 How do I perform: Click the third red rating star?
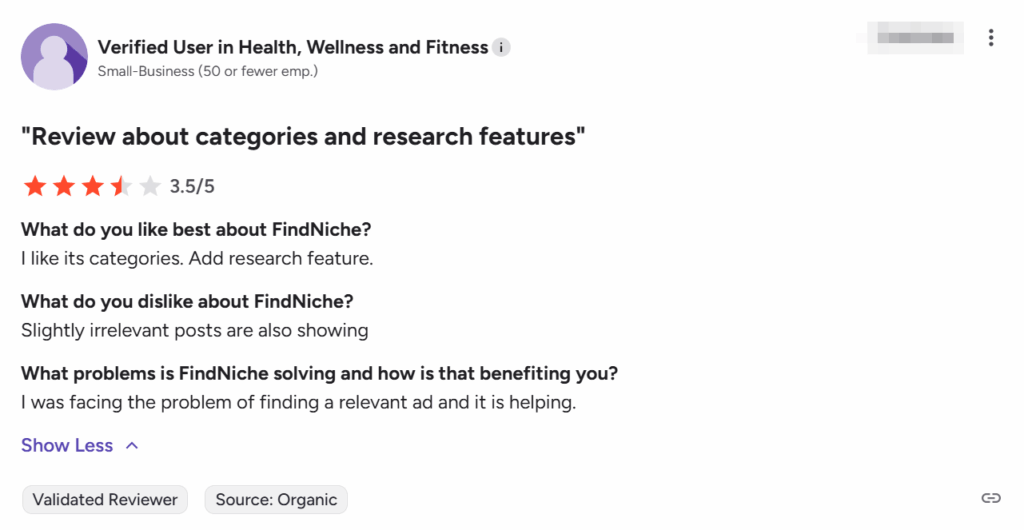[92, 186]
